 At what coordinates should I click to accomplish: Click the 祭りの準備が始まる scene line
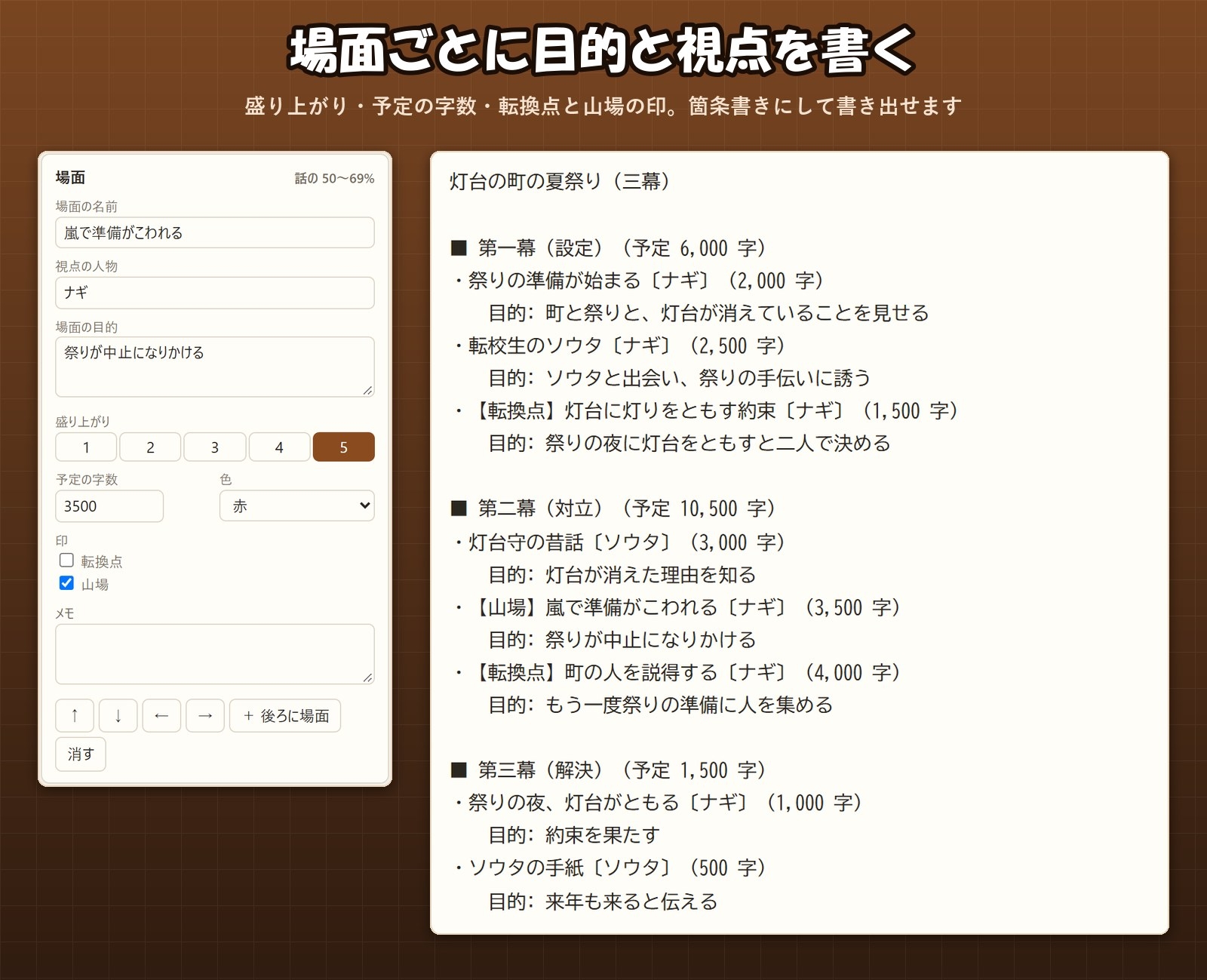pyautogui.click(x=638, y=281)
